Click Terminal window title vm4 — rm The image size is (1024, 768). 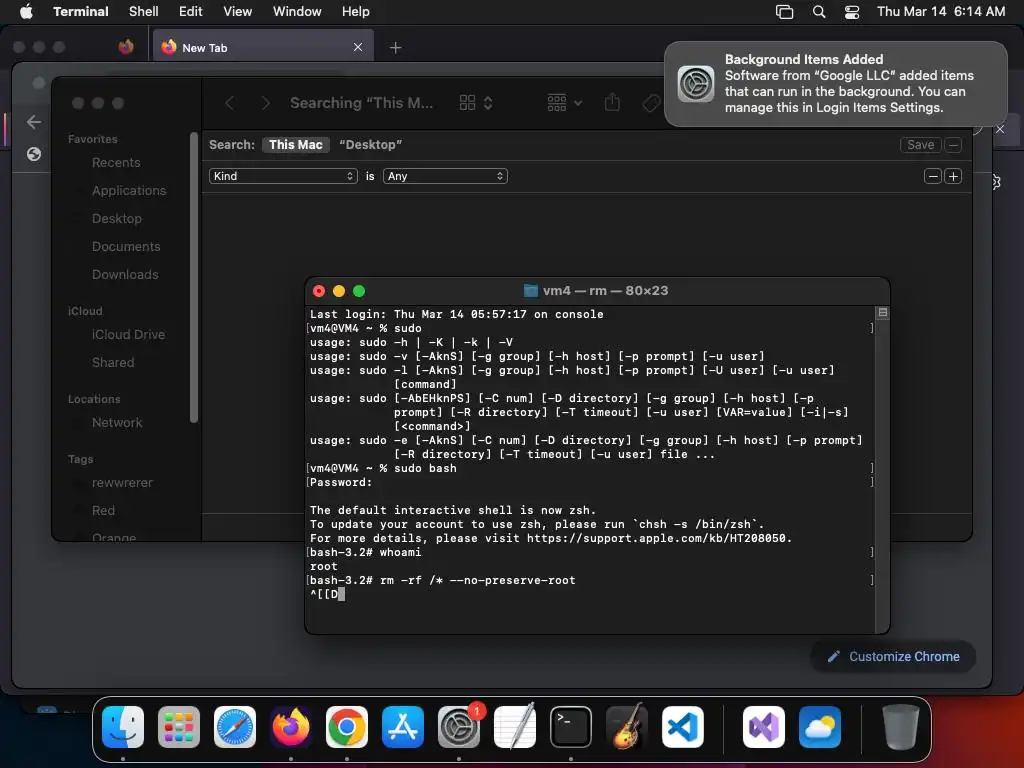pyautogui.click(x=605, y=291)
